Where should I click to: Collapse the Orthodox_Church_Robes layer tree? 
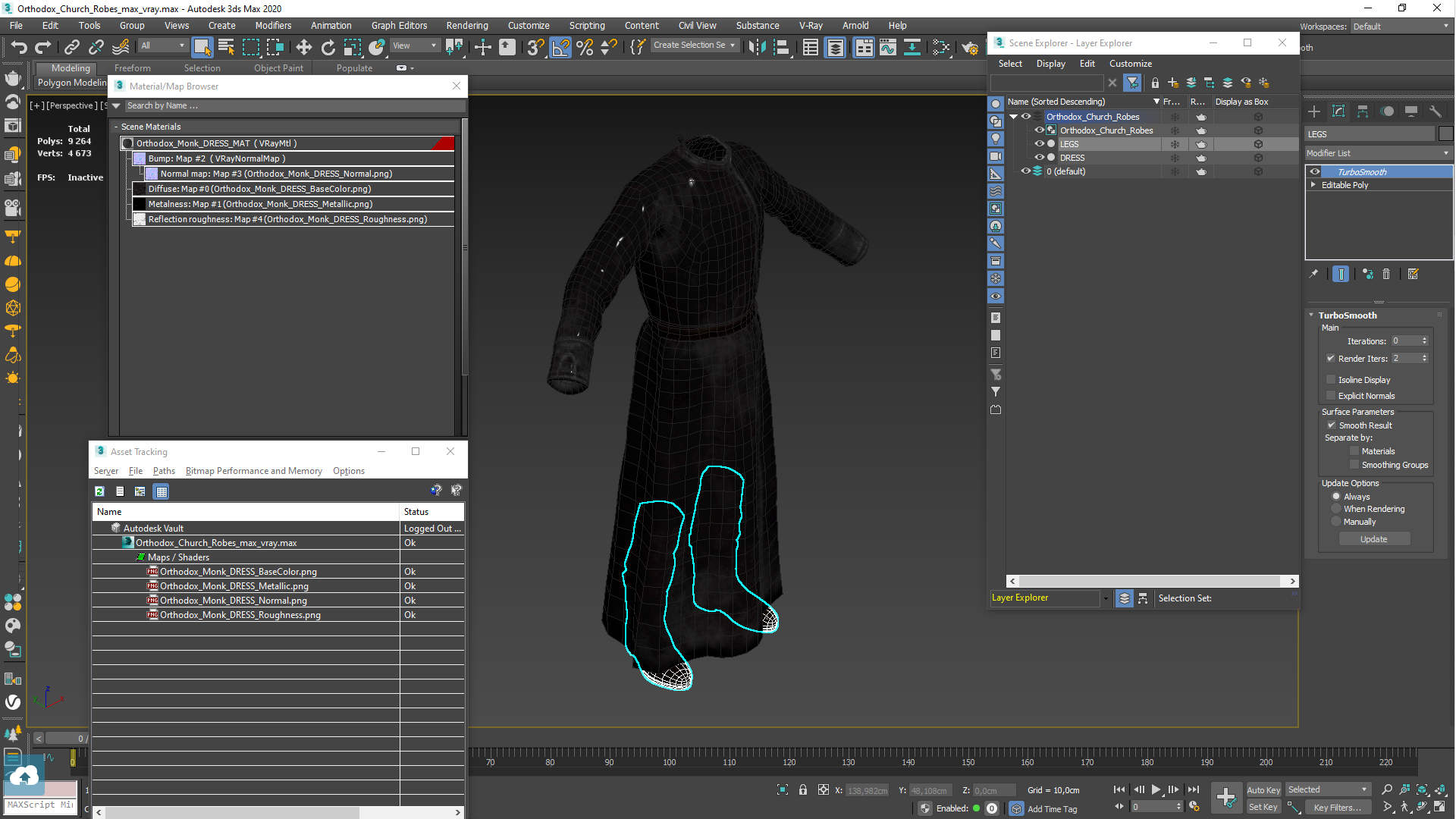(1013, 117)
